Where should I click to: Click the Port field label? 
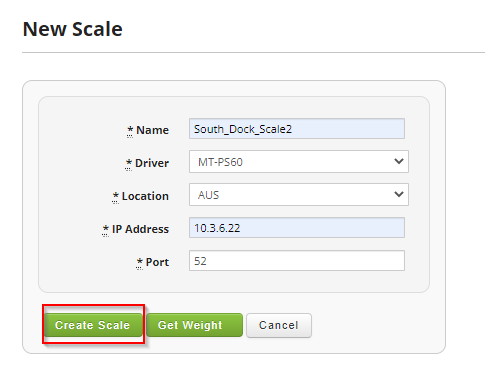point(157,262)
